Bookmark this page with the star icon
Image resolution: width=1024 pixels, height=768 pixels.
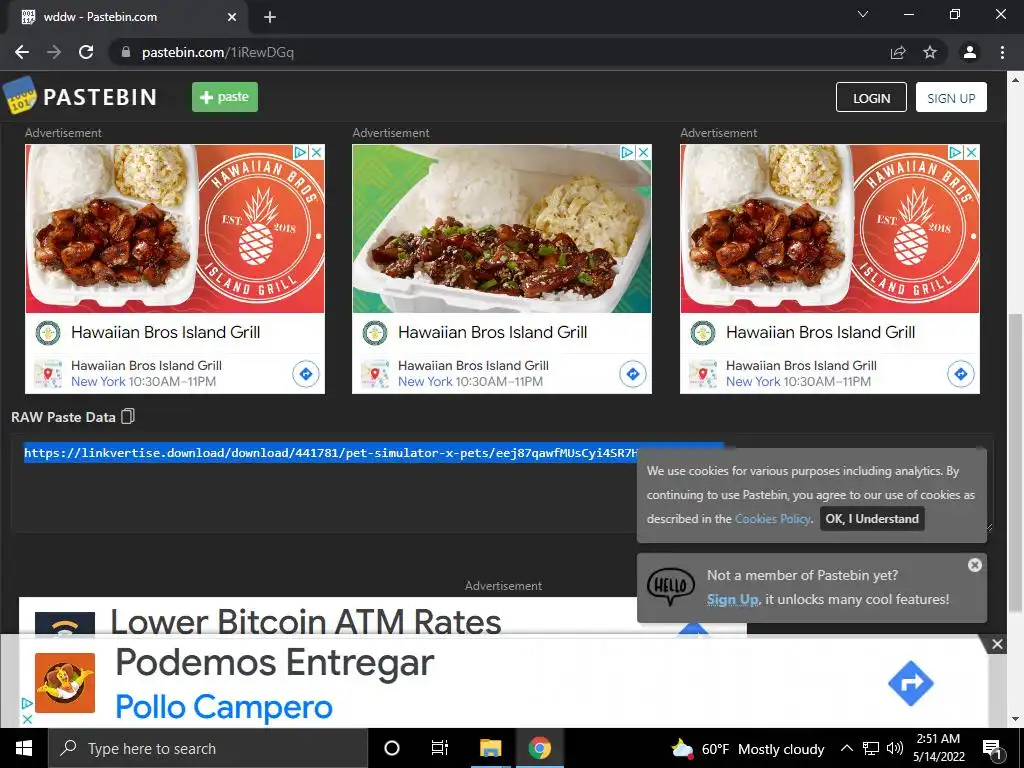click(930, 52)
